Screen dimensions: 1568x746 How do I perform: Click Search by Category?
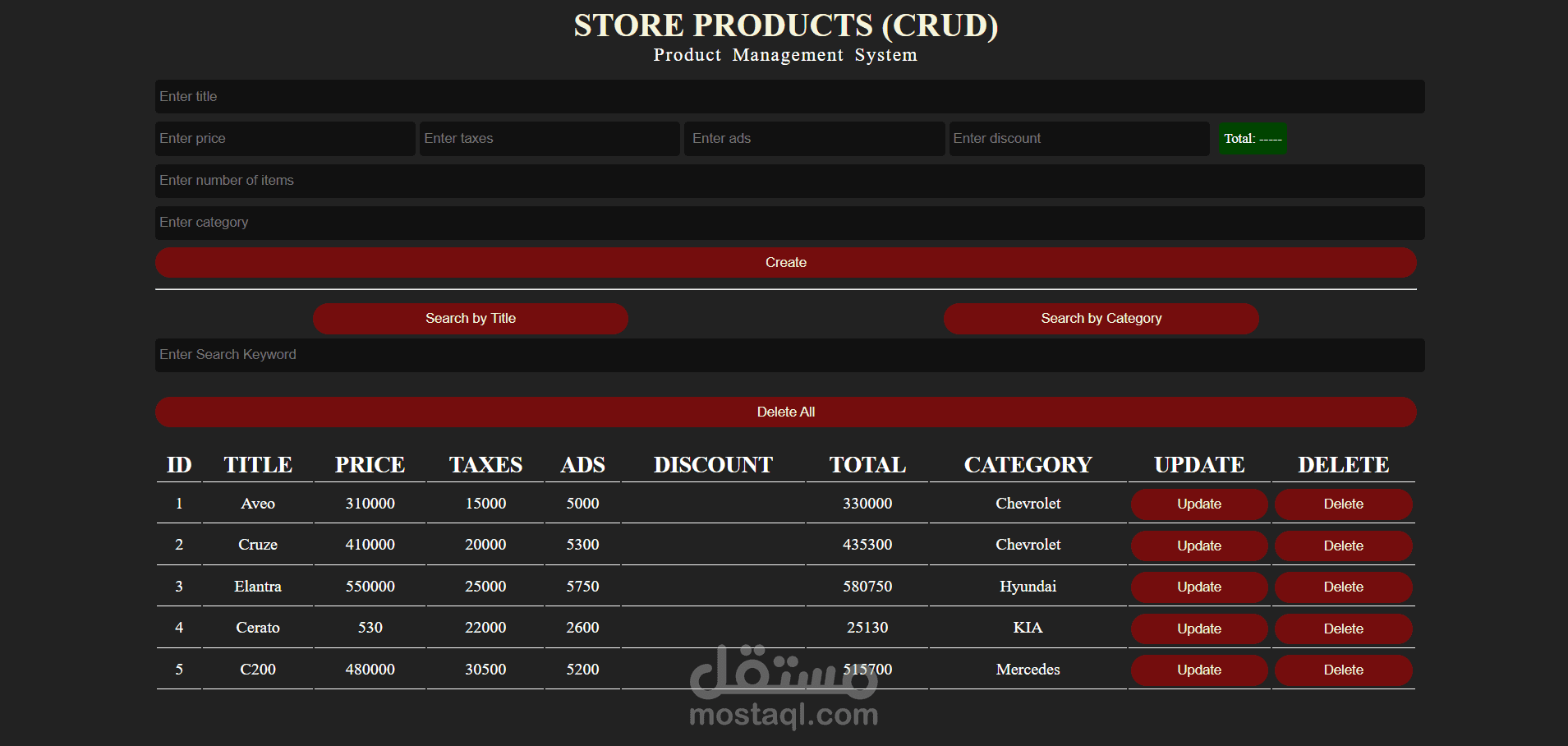click(x=1101, y=318)
